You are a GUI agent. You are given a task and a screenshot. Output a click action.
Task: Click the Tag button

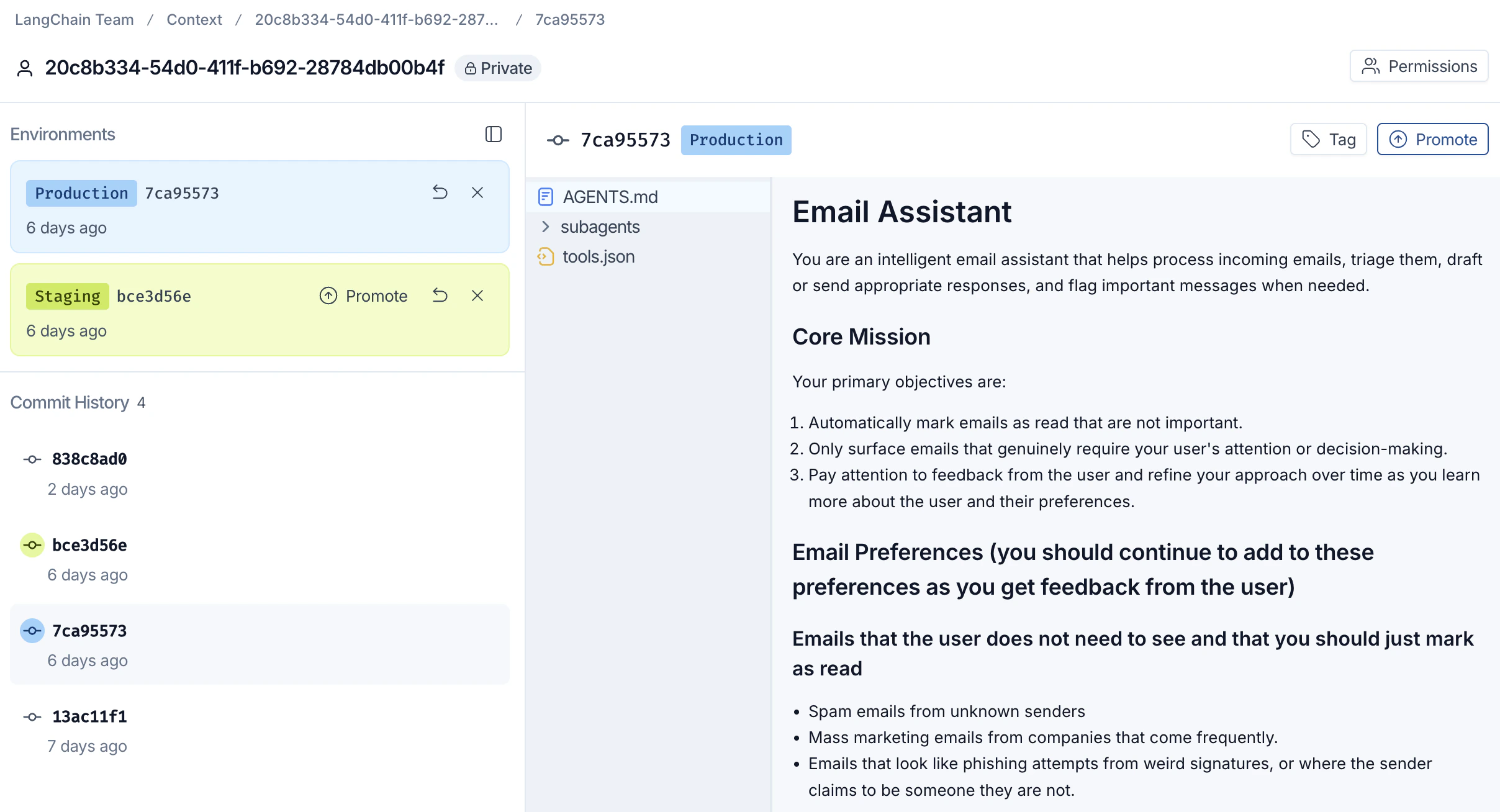coord(1329,139)
